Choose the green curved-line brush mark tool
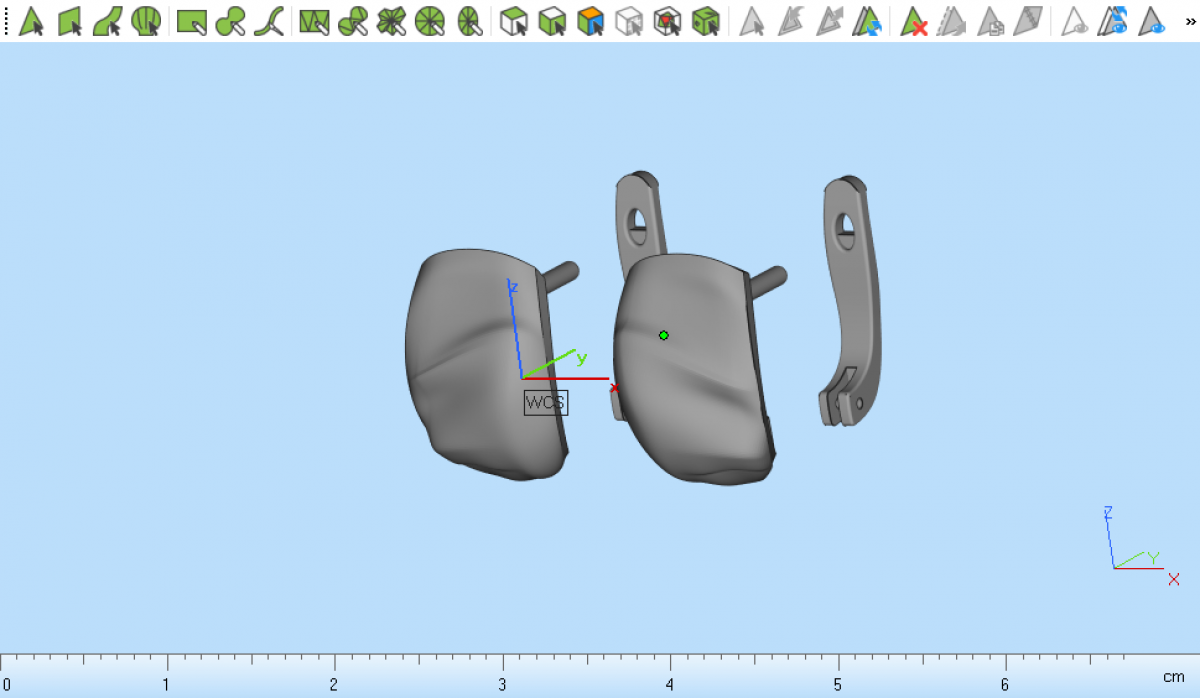1200x698 pixels. [x=268, y=21]
